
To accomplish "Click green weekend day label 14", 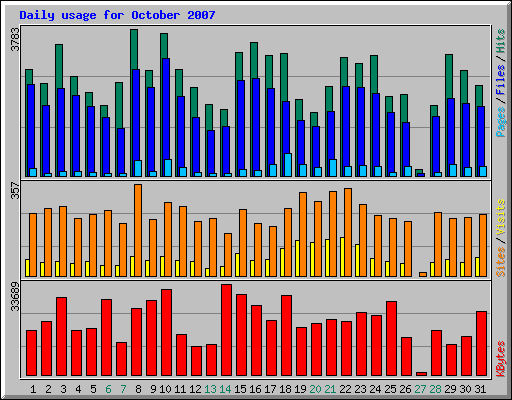I will pyautogui.click(x=225, y=389).
